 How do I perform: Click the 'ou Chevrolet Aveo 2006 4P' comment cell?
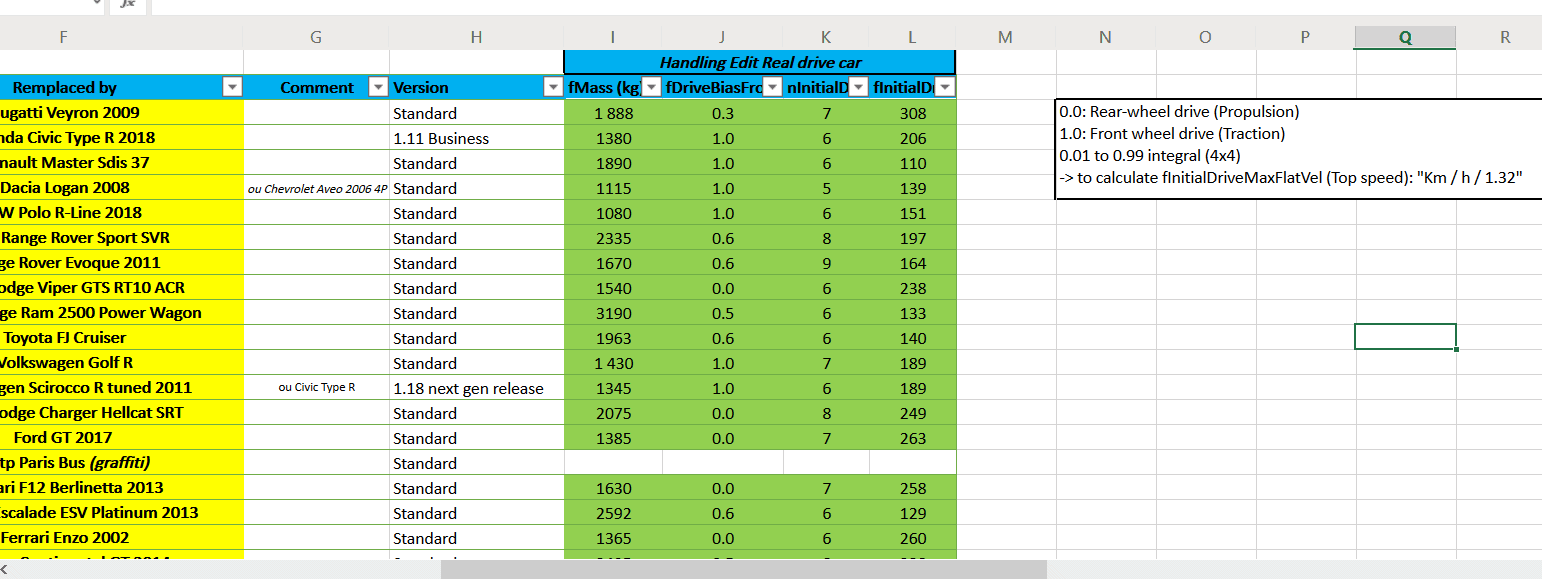pyautogui.click(x=316, y=188)
